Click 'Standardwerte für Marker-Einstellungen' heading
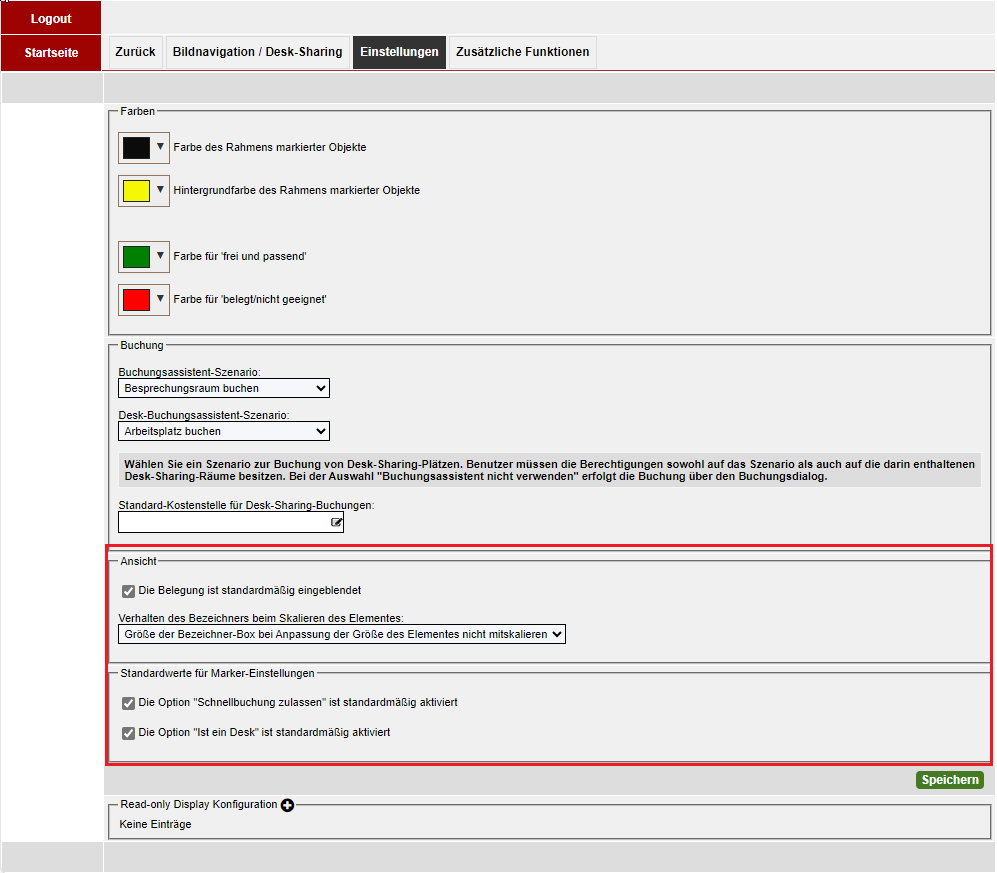 (x=217, y=673)
